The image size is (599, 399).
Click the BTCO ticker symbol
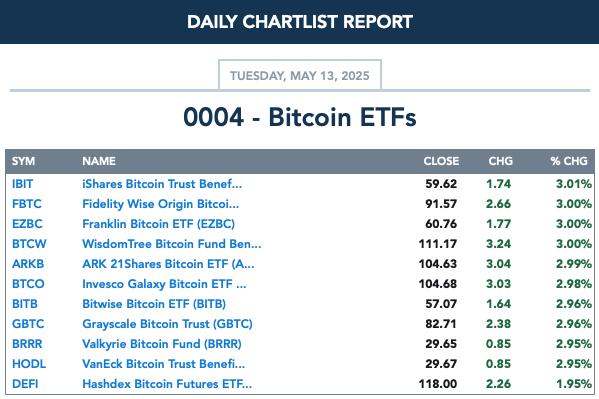click(28, 284)
